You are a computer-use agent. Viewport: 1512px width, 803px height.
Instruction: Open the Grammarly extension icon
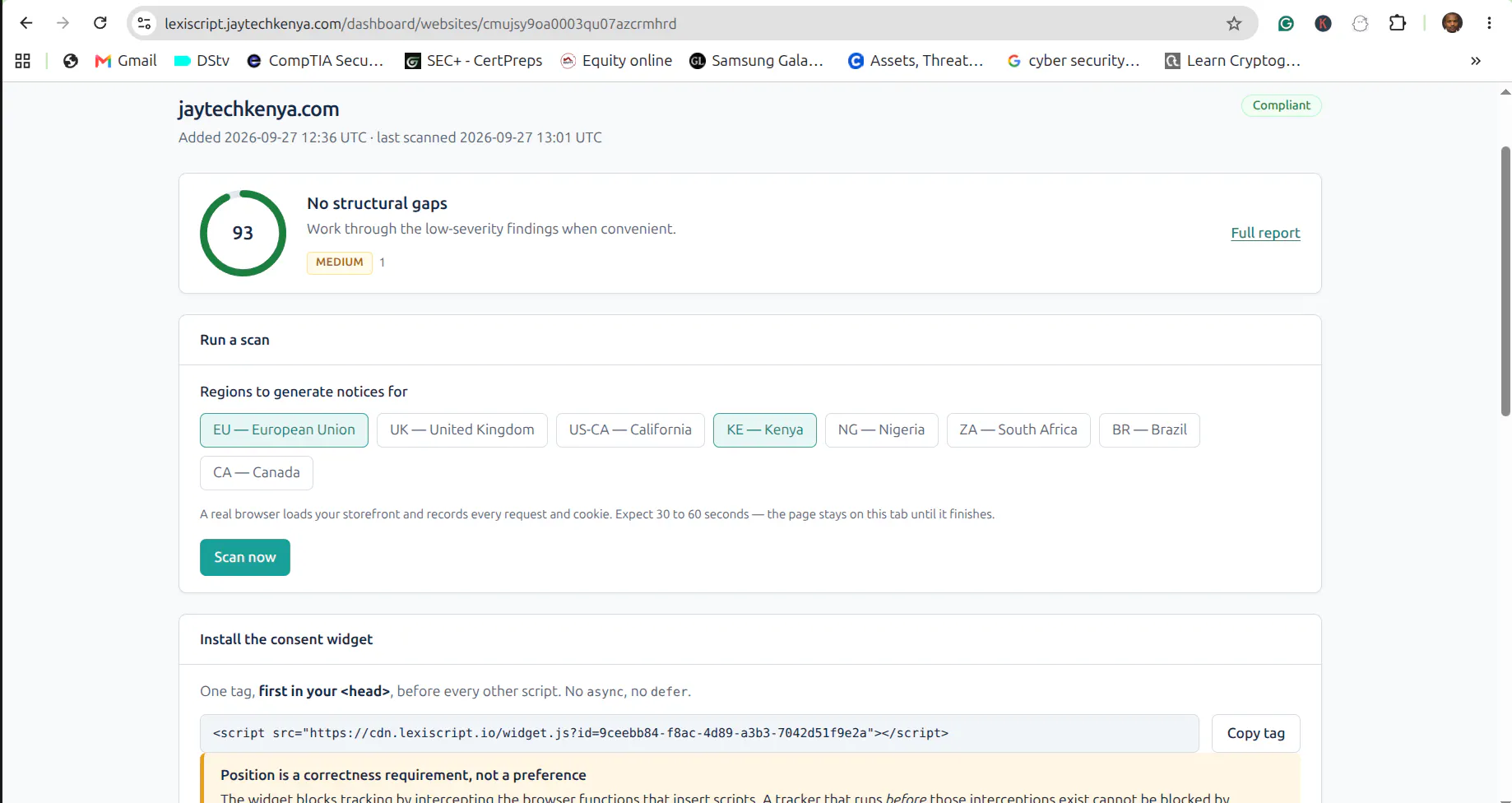click(1286, 24)
